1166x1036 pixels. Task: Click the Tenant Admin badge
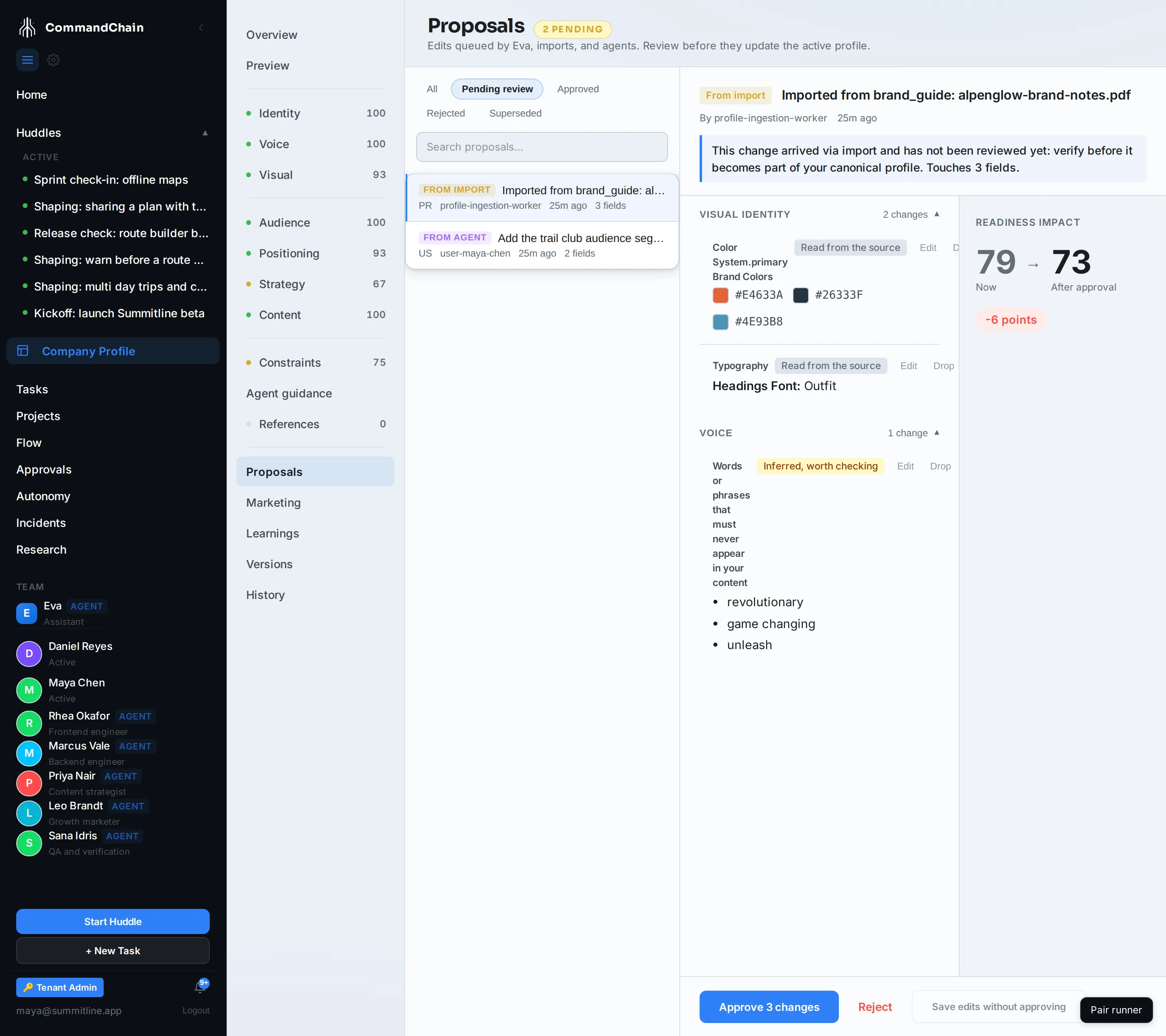[x=60, y=987]
